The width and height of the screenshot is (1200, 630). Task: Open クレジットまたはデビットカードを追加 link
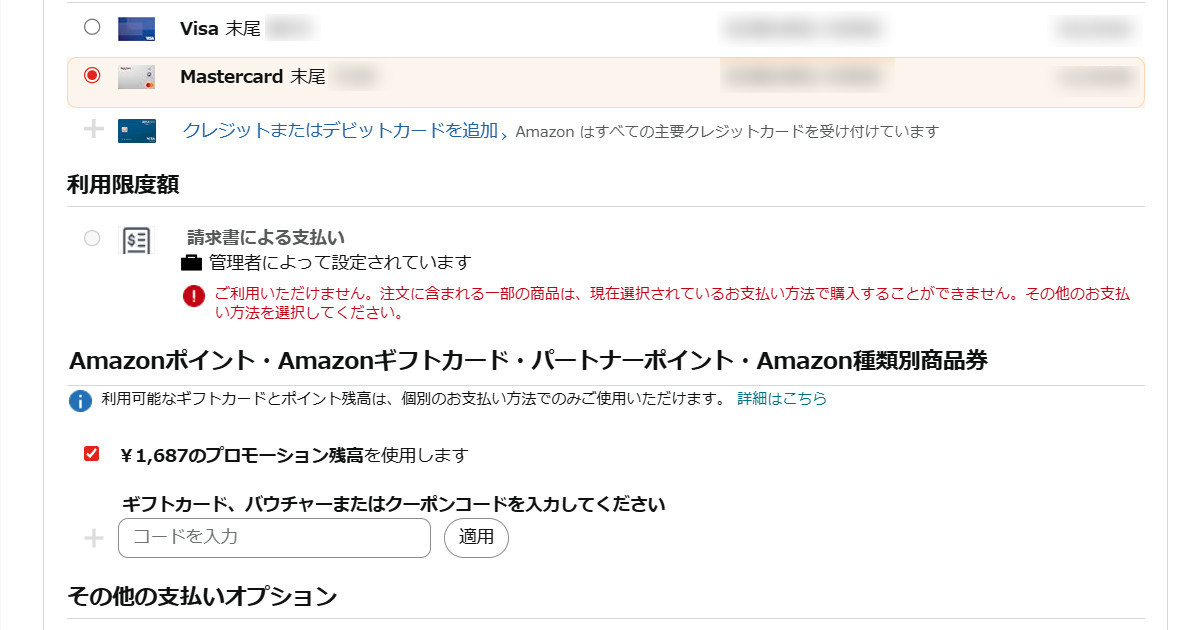point(340,130)
